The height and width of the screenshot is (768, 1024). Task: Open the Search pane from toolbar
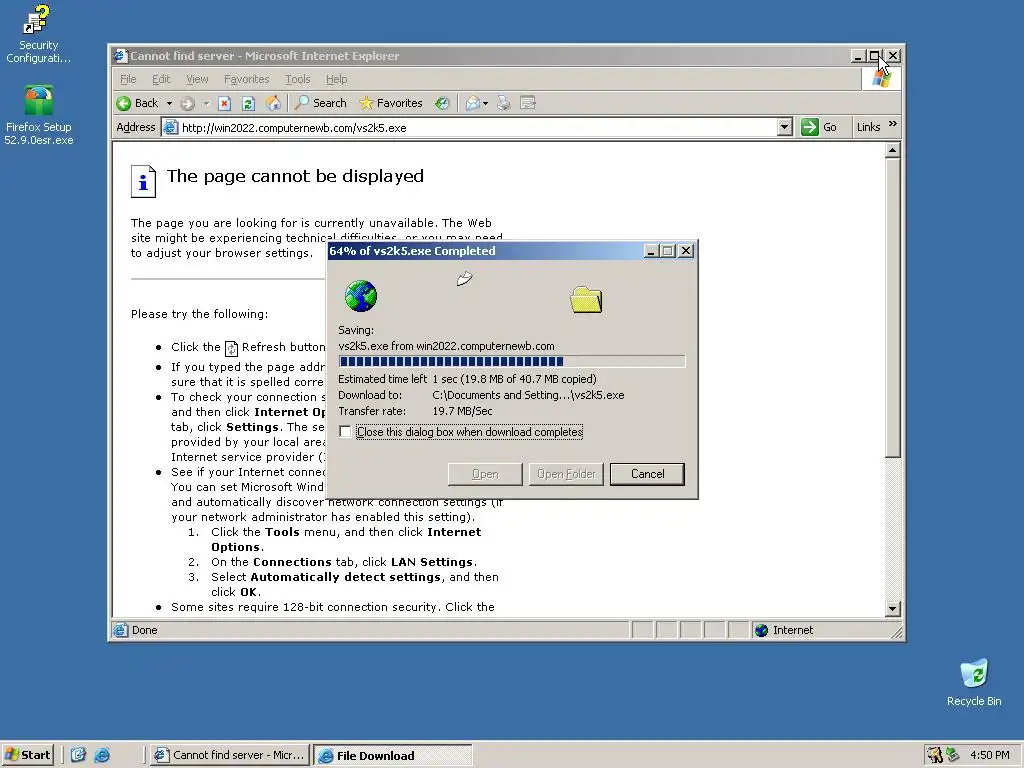point(321,103)
